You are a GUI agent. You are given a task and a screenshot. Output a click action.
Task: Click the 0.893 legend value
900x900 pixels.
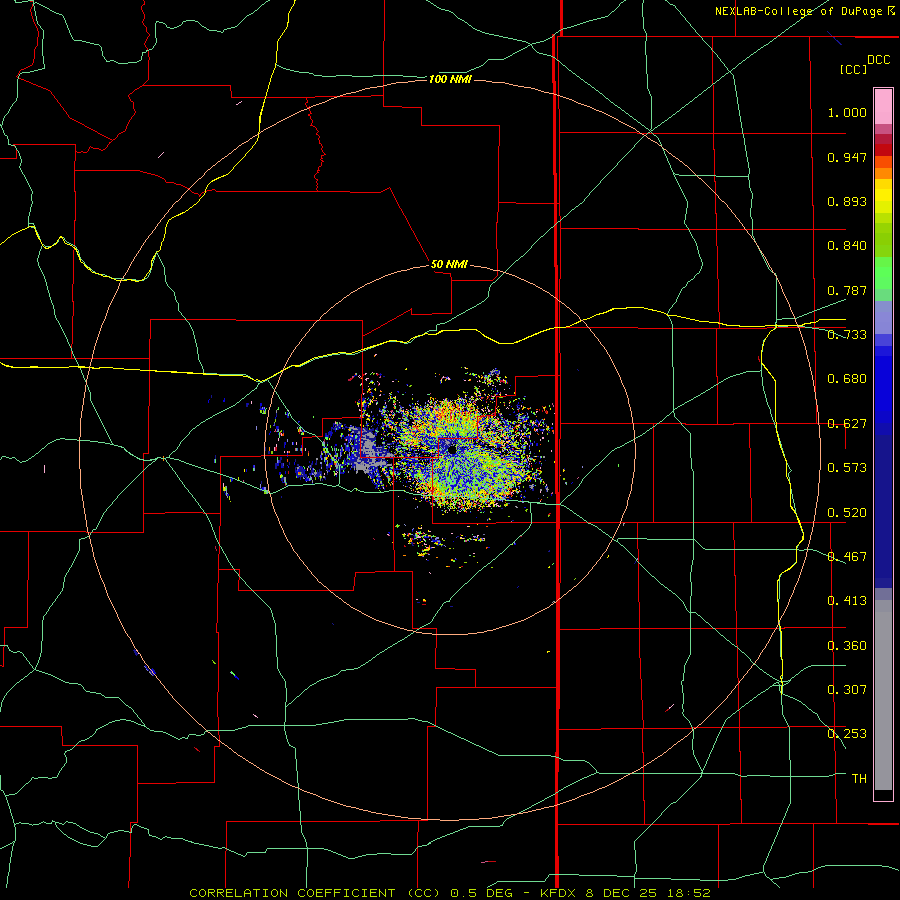coord(847,201)
